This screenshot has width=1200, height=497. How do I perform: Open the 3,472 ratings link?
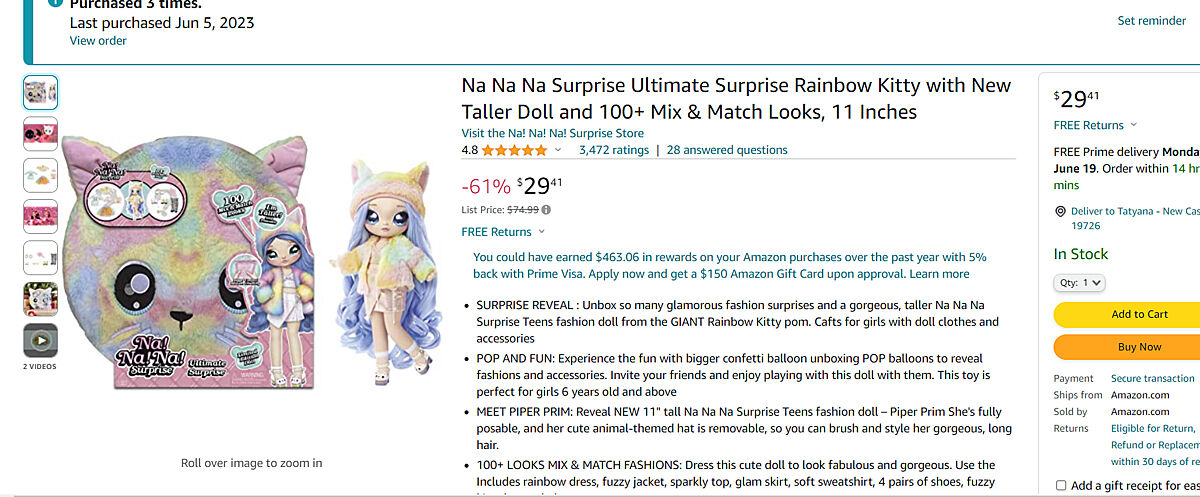[x=613, y=150]
